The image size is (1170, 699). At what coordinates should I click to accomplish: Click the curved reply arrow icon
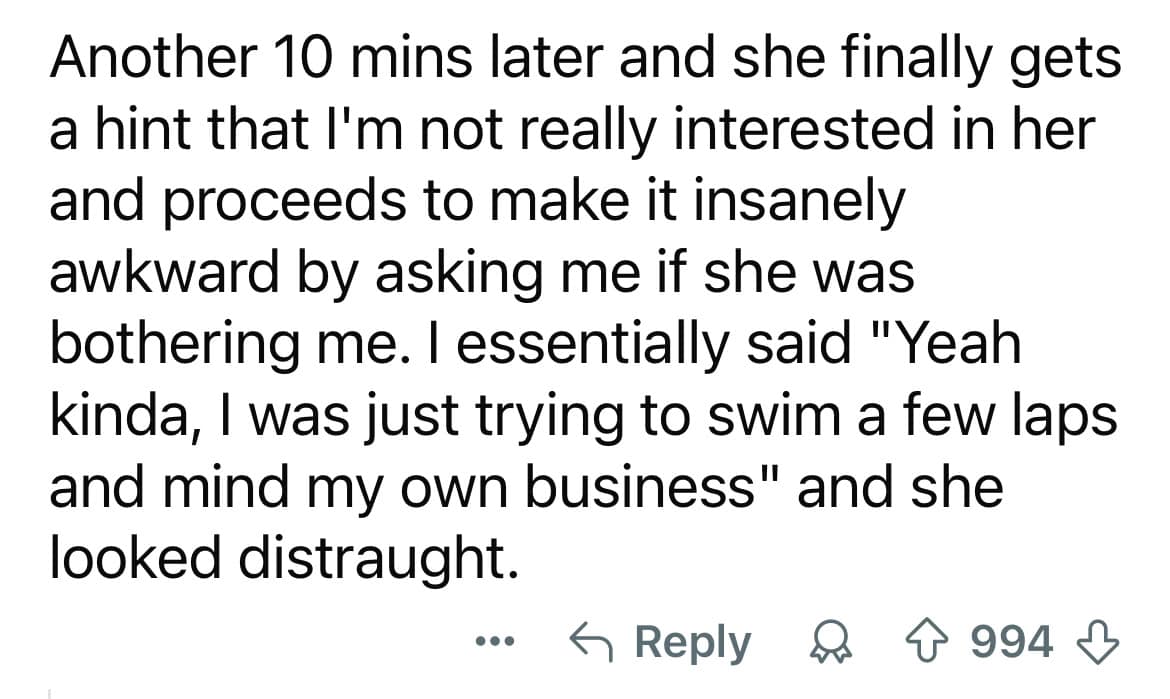coord(590,642)
